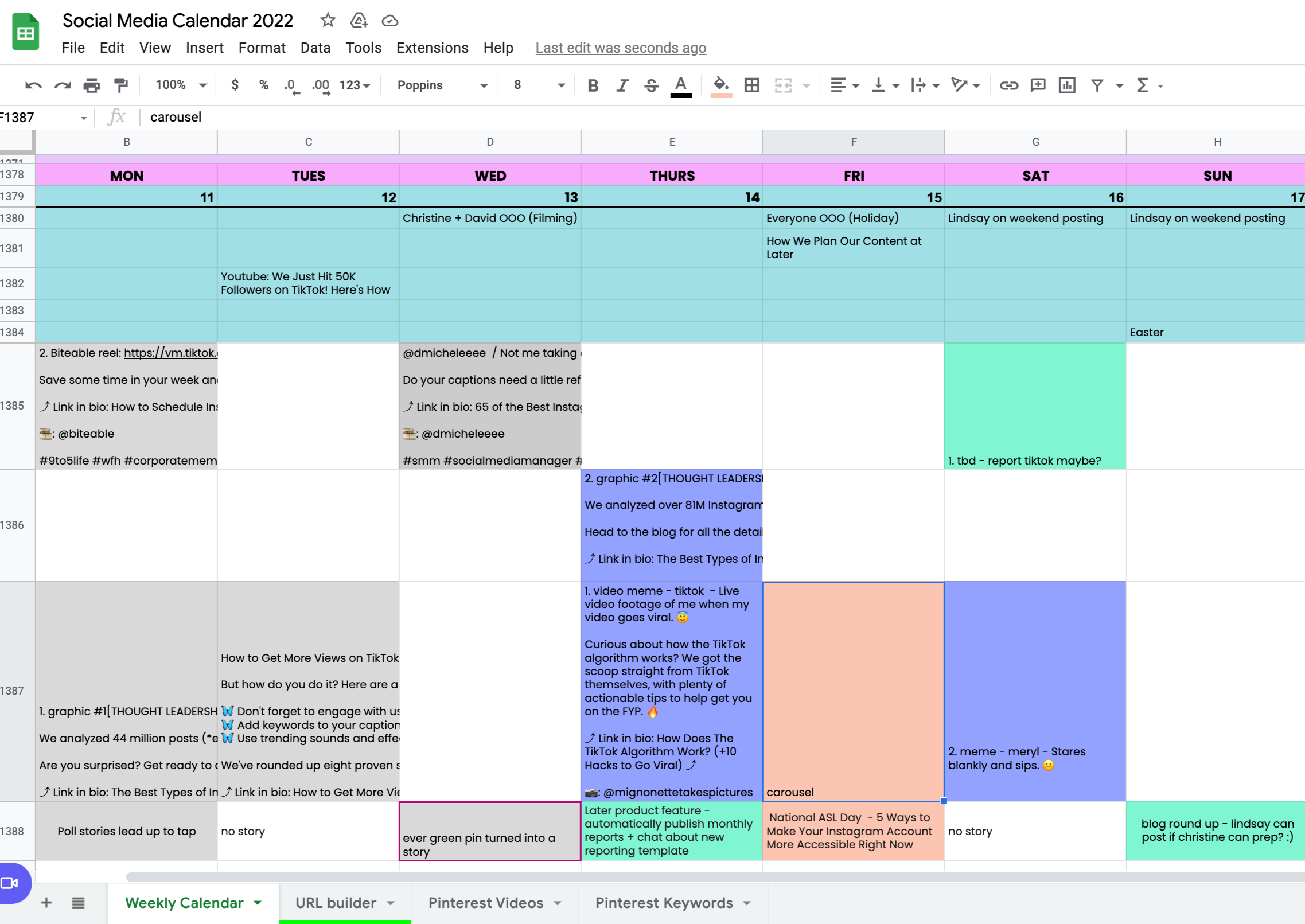Click the cell reference input field F1387
The height and width of the screenshot is (924, 1305).
[x=40, y=117]
